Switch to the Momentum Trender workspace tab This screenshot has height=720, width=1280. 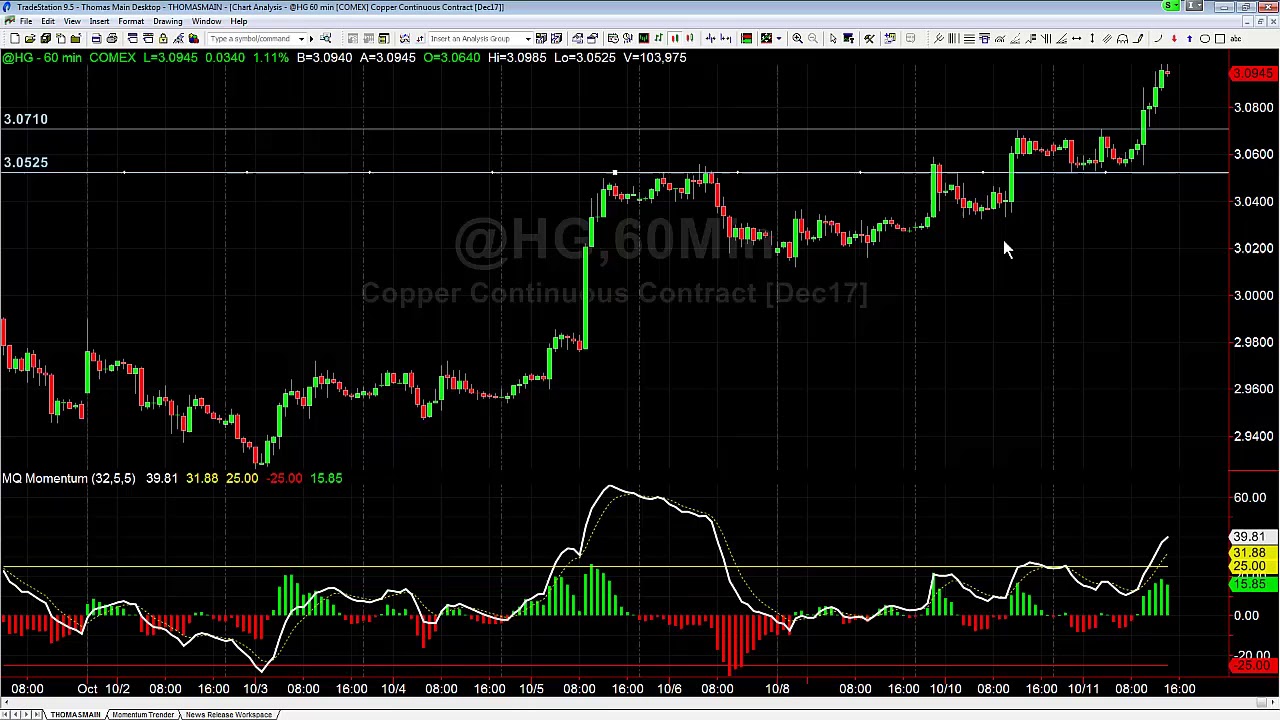click(x=143, y=714)
